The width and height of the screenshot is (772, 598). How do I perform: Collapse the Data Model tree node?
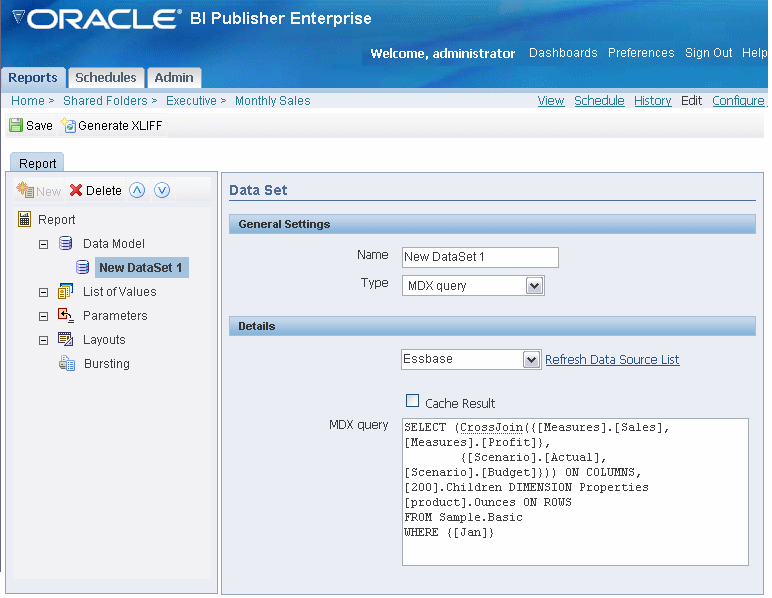pyautogui.click(x=43, y=244)
